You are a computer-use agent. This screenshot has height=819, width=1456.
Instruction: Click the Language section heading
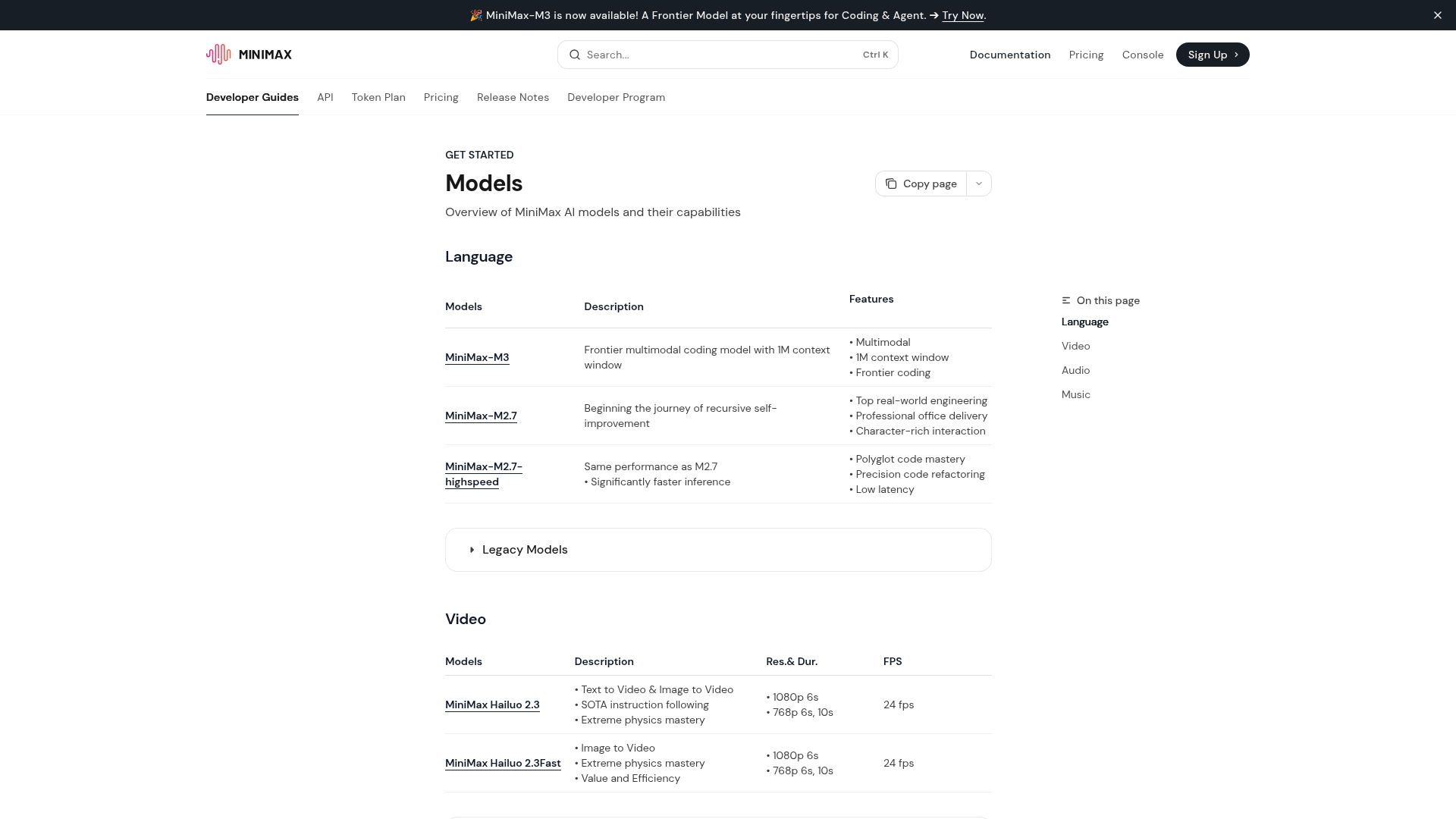click(x=479, y=256)
